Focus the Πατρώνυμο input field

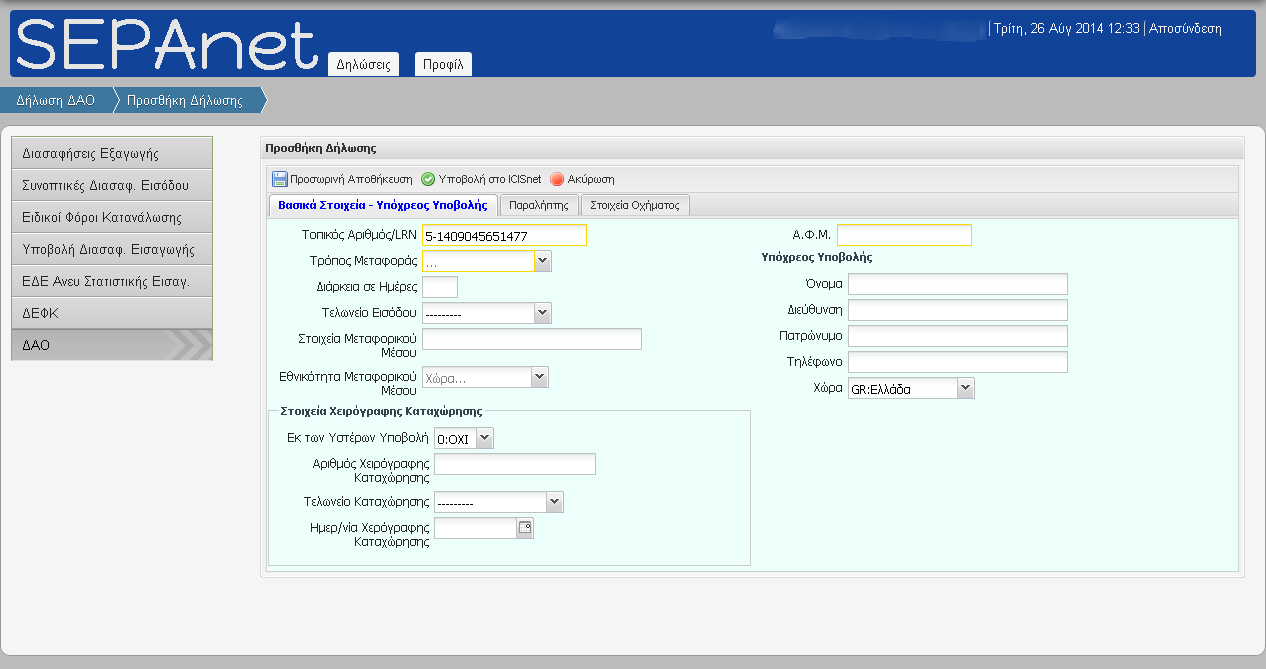[958, 336]
